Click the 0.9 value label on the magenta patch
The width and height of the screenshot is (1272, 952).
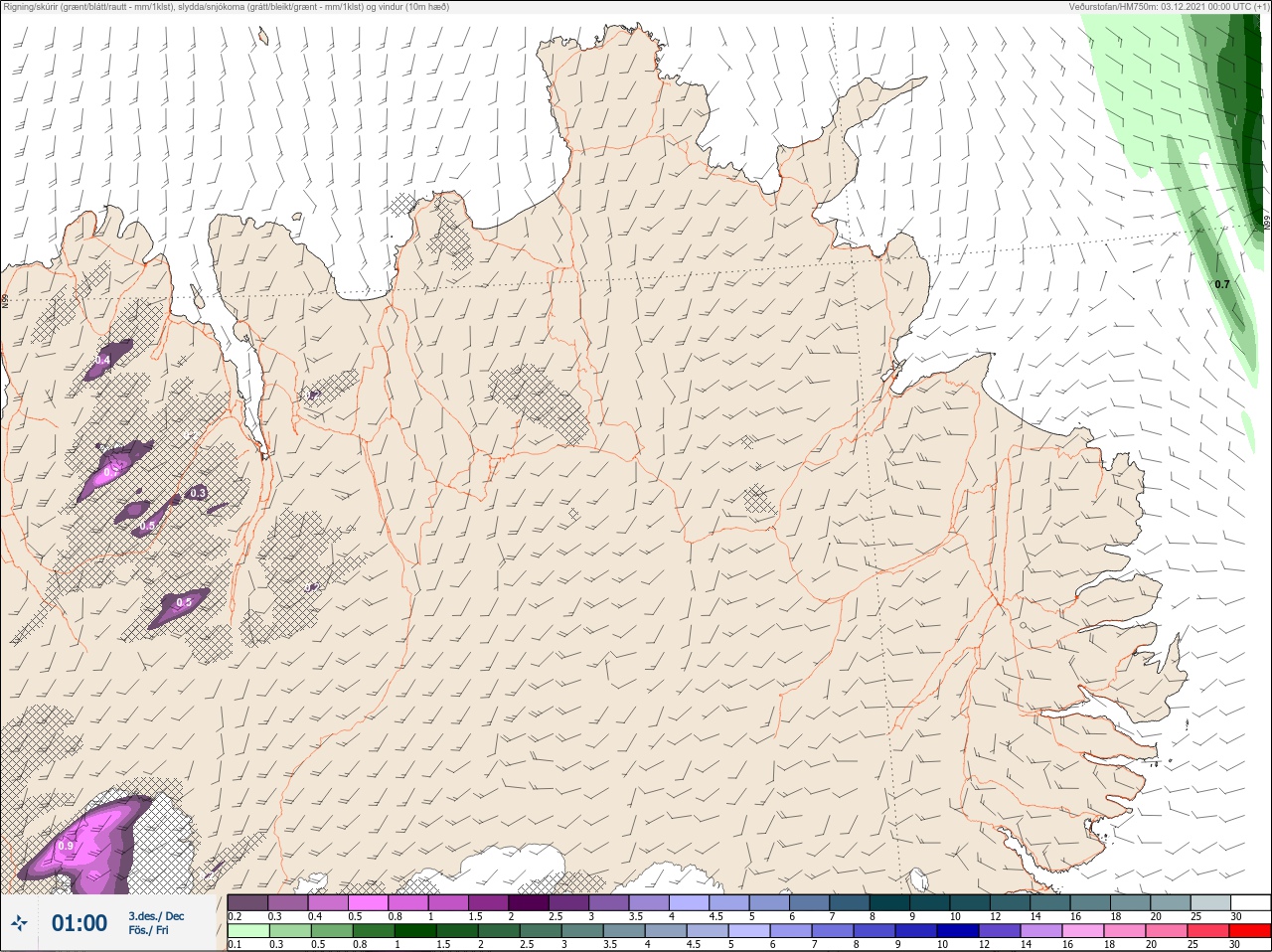[66, 846]
